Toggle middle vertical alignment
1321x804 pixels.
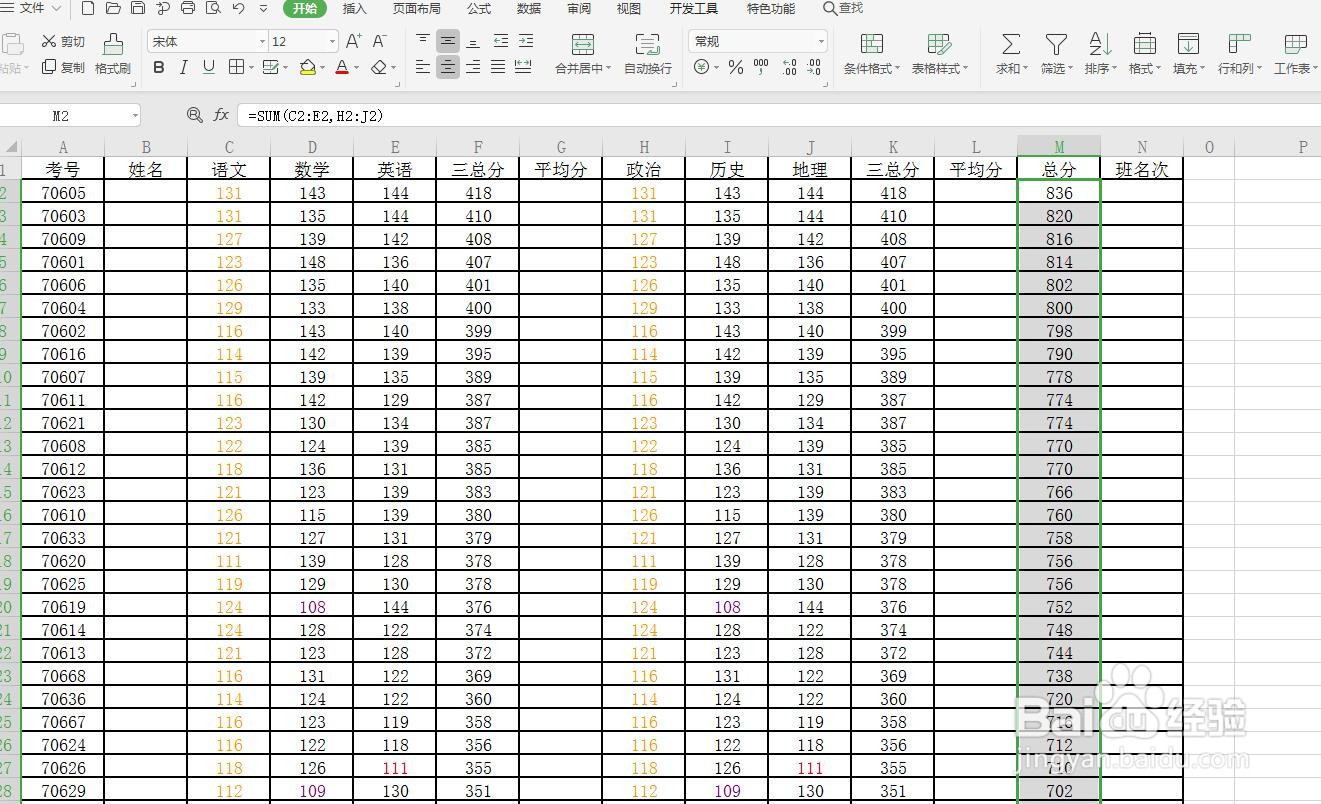[448, 41]
